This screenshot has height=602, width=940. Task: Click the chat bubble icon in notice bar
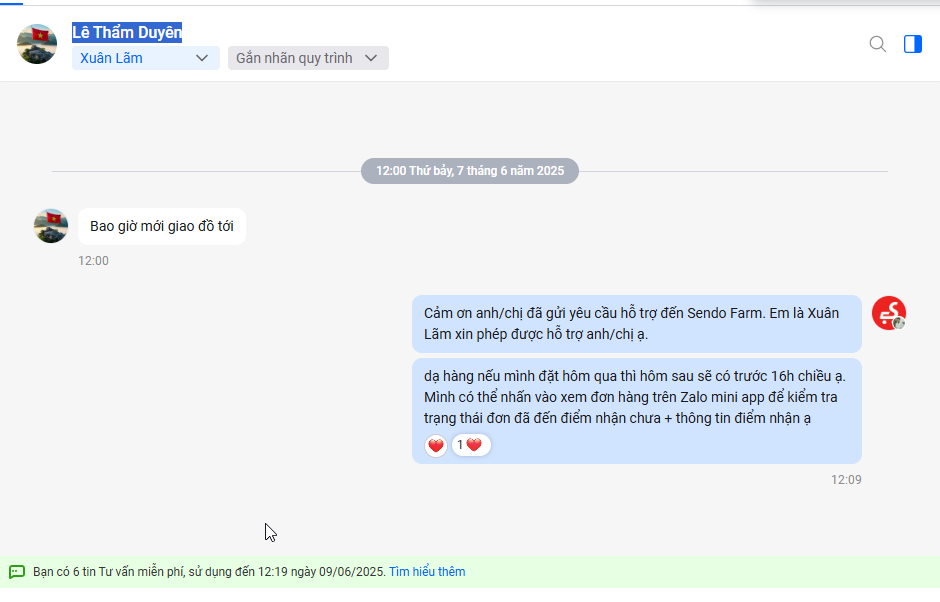coord(17,572)
